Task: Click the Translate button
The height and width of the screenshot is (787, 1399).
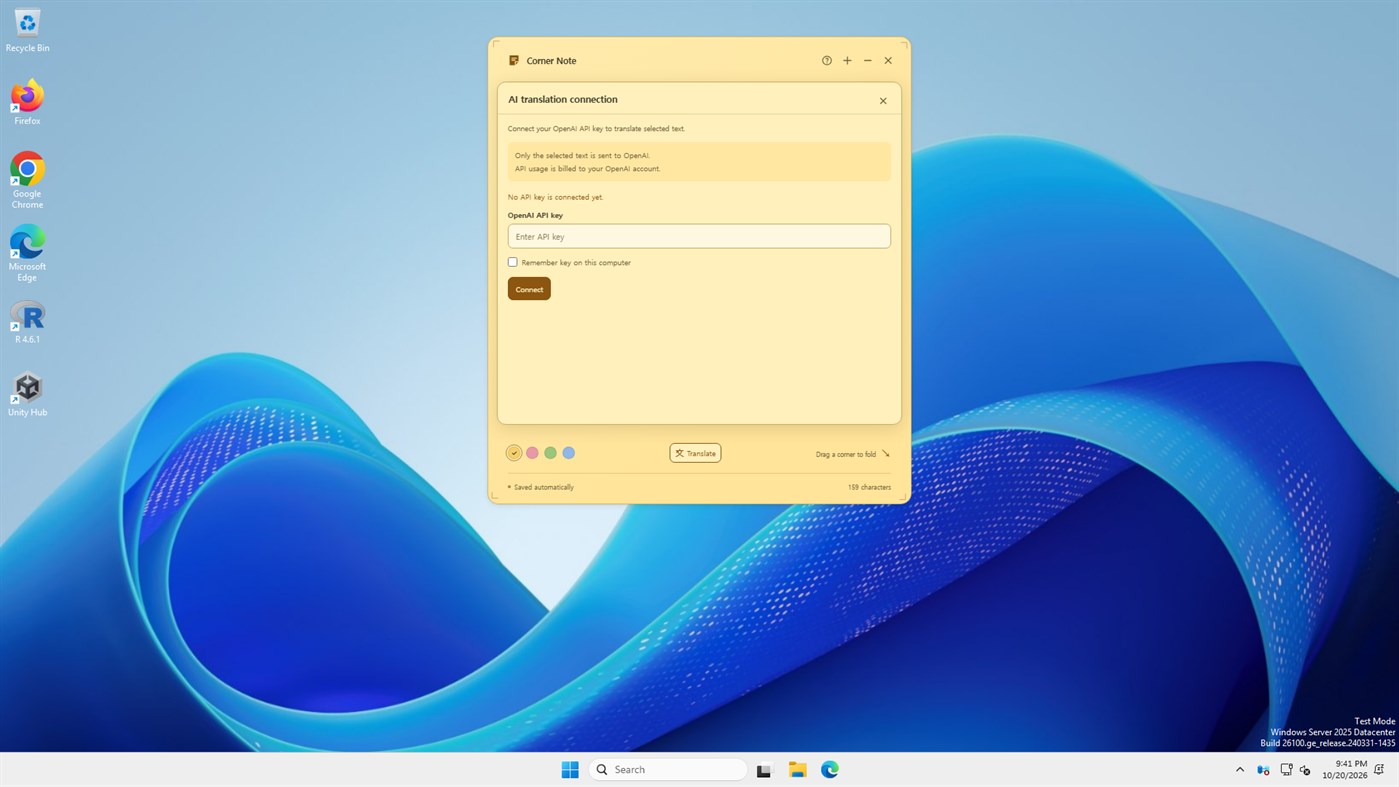Action: [695, 453]
